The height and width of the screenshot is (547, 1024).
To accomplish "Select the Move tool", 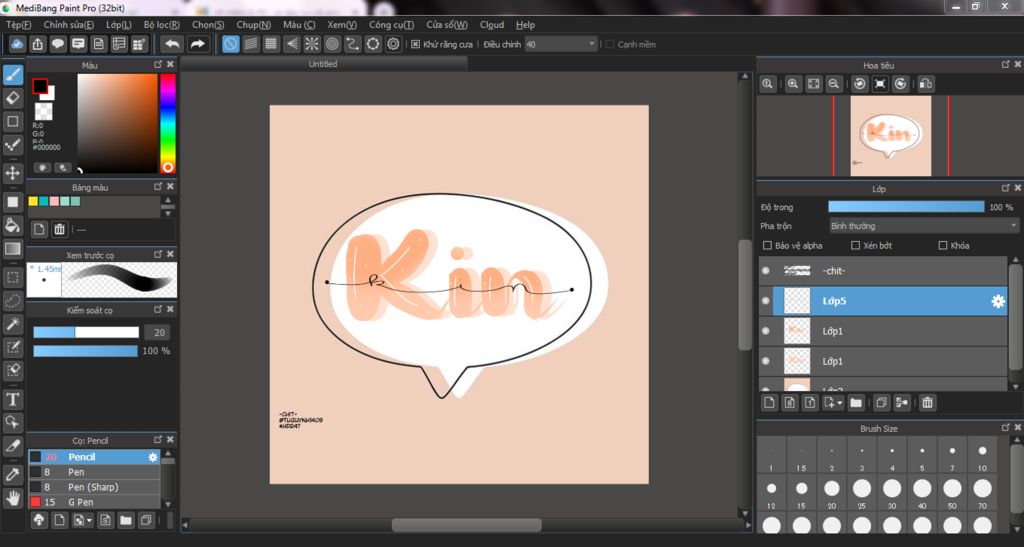I will [12, 173].
